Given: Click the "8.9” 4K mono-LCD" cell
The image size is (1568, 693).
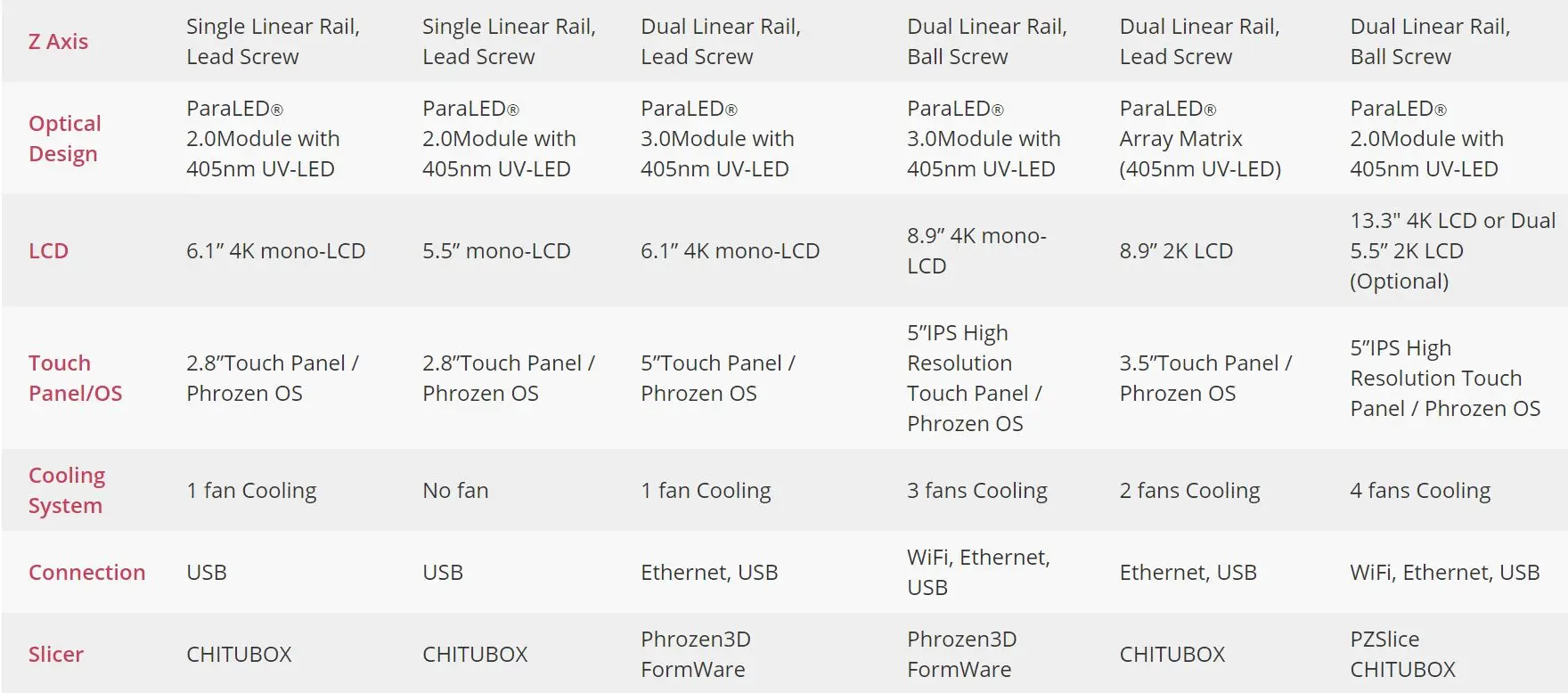Looking at the screenshot, I should (976, 250).
